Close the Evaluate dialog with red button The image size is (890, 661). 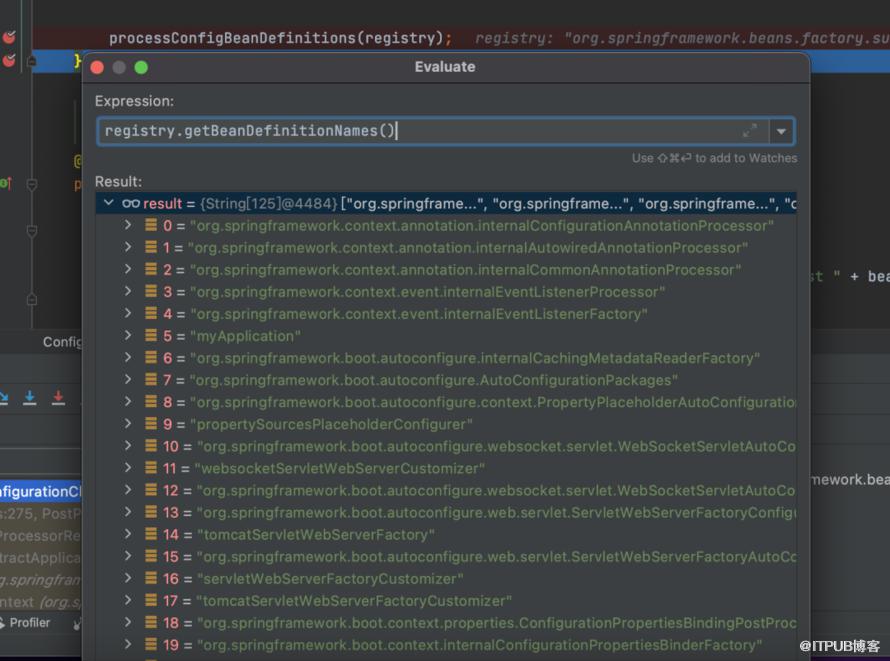[97, 68]
